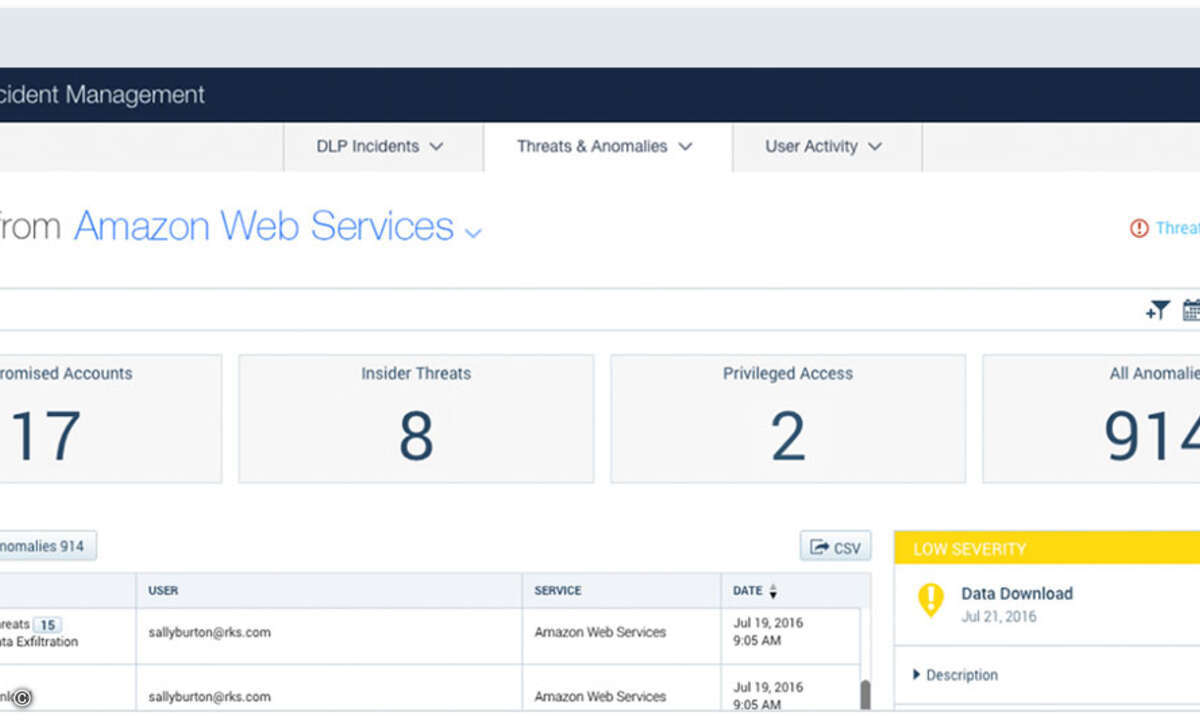Select the Data Exfiltration label in the table
The height and width of the screenshot is (720, 1200).
coord(40,642)
